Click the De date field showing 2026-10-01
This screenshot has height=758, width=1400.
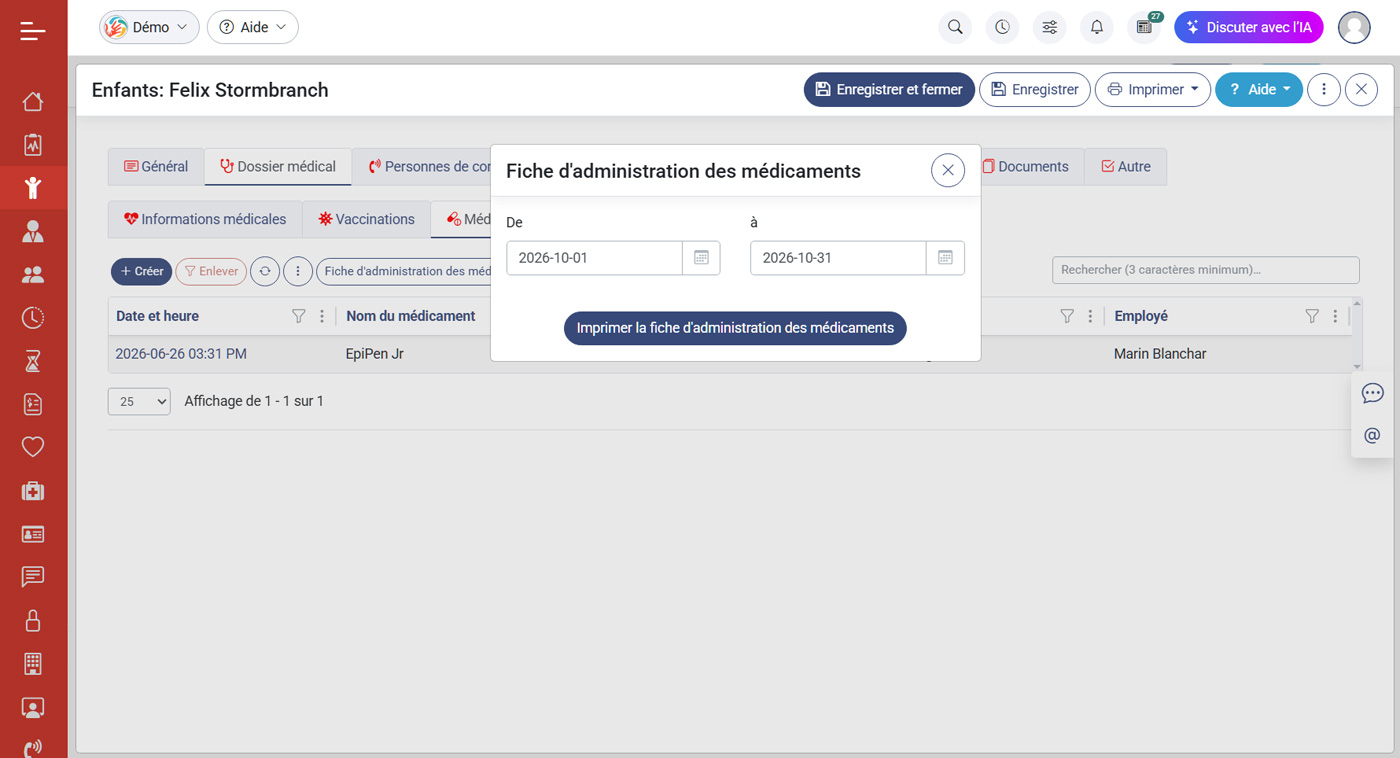[x=595, y=258]
